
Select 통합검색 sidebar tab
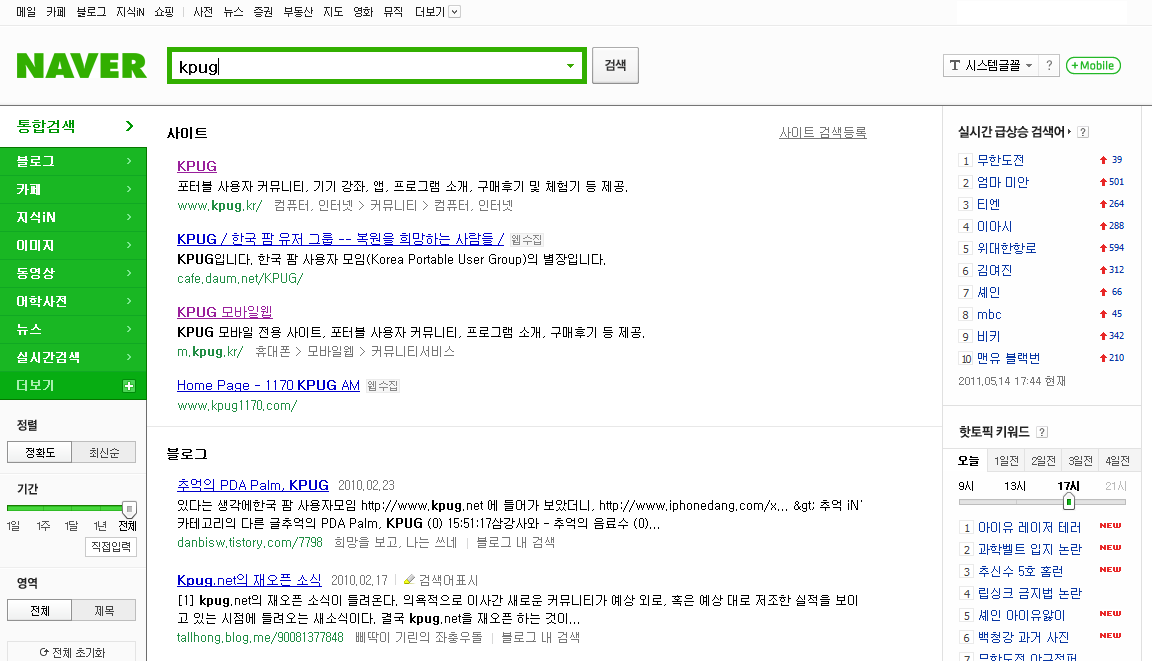[x=73, y=126]
